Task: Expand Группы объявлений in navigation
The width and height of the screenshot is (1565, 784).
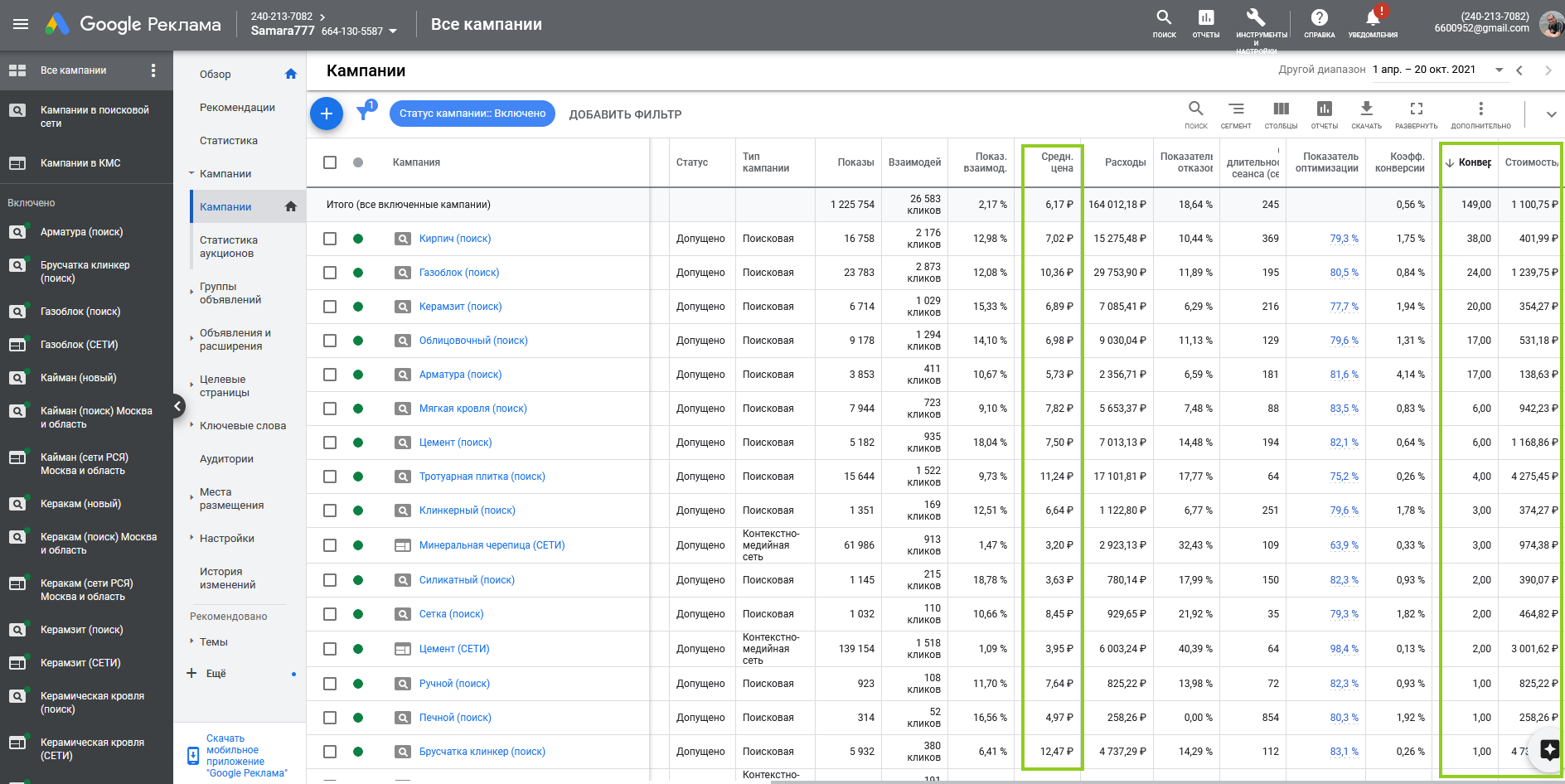Action: click(x=191, y=290)
